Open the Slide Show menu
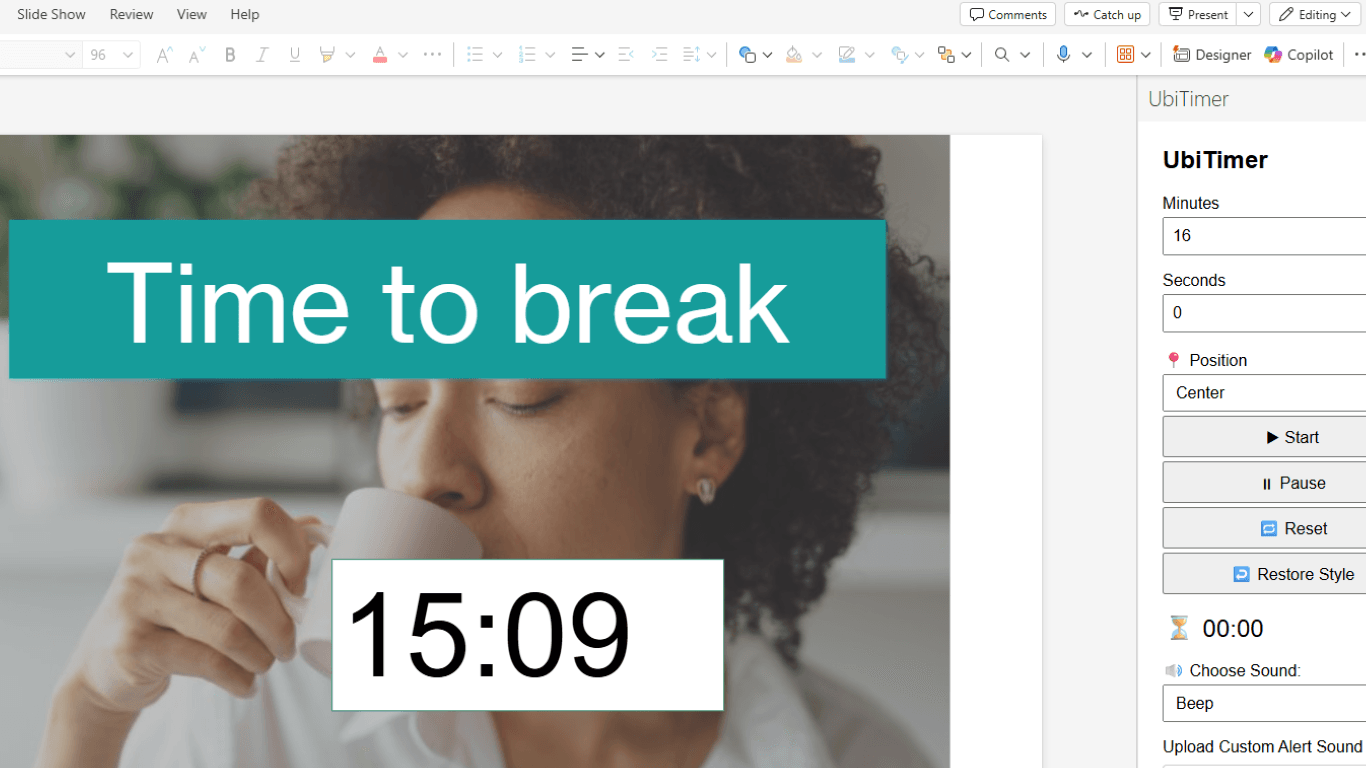 point(51,14)
